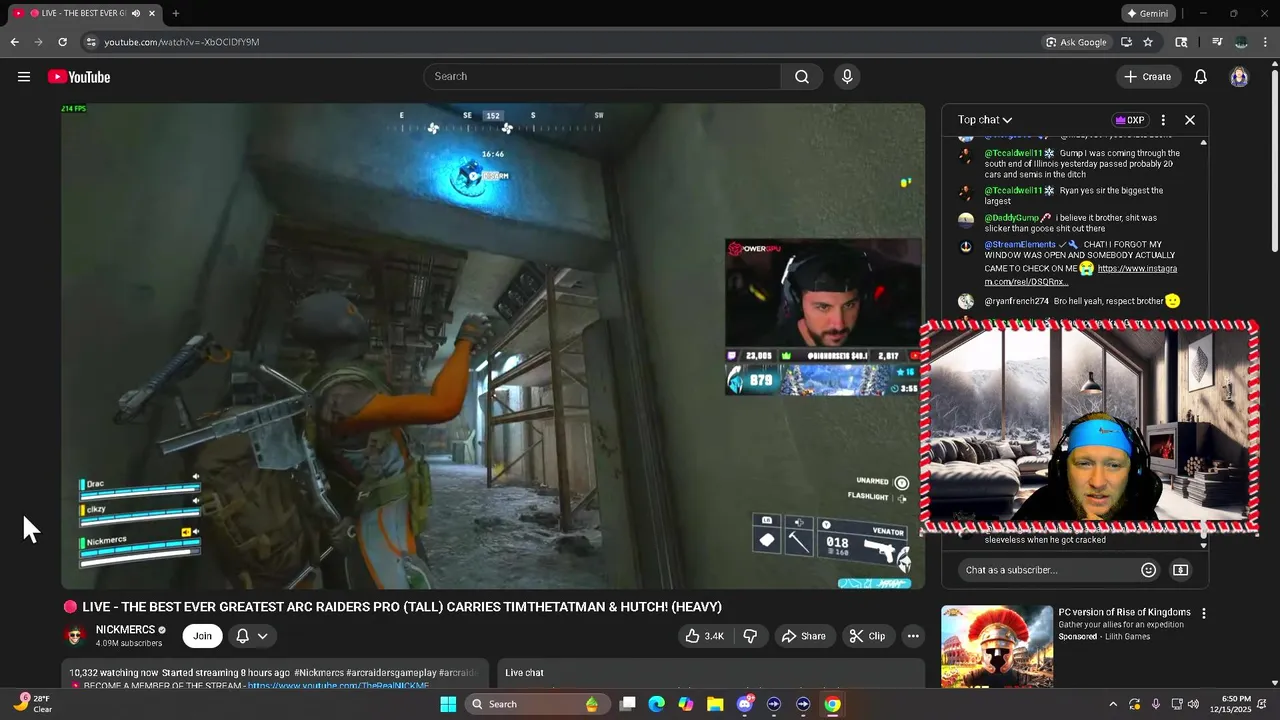This screenshot has height=720, width=1280.
Task: Mute the tab audio speaker icon
Action: (x=136, y=13)
